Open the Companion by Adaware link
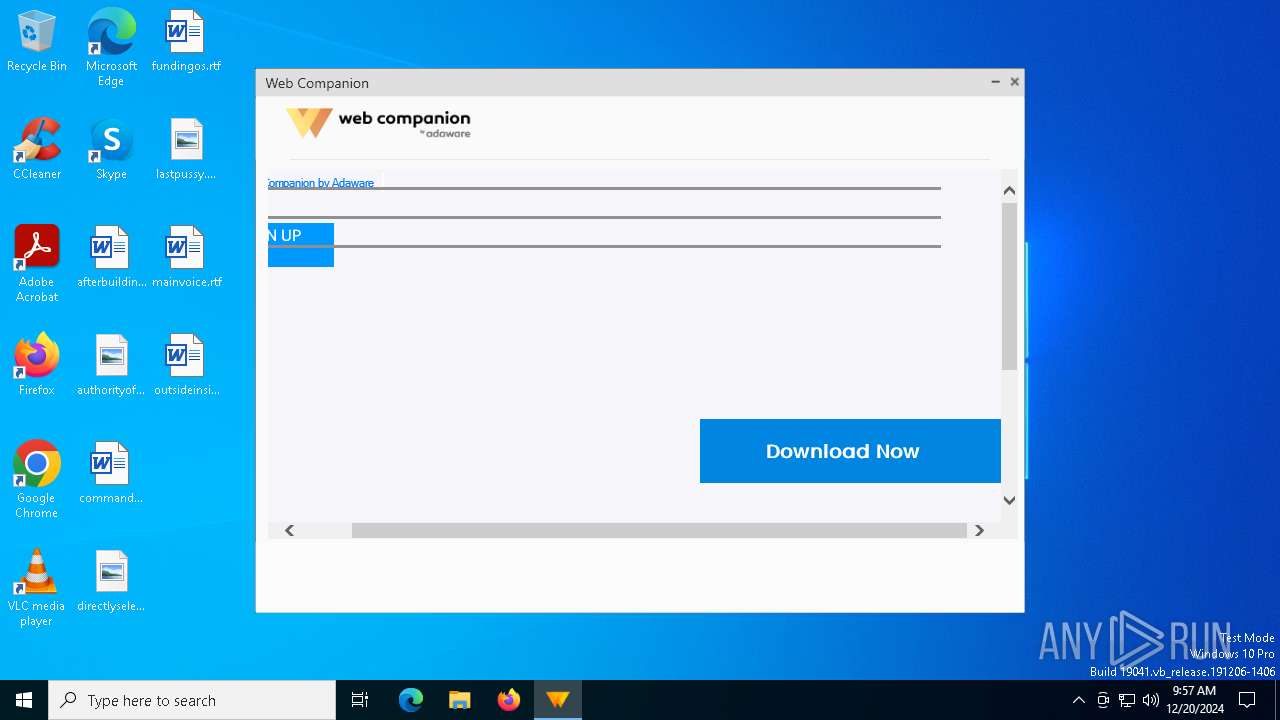Image resolution: width=1280 pixels, height=720 pixels. coord(320,183)
